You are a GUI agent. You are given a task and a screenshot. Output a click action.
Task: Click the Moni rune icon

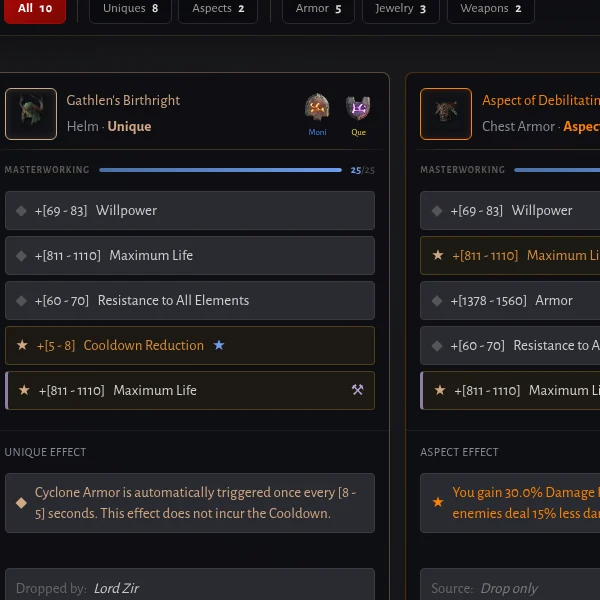point(317,107)
